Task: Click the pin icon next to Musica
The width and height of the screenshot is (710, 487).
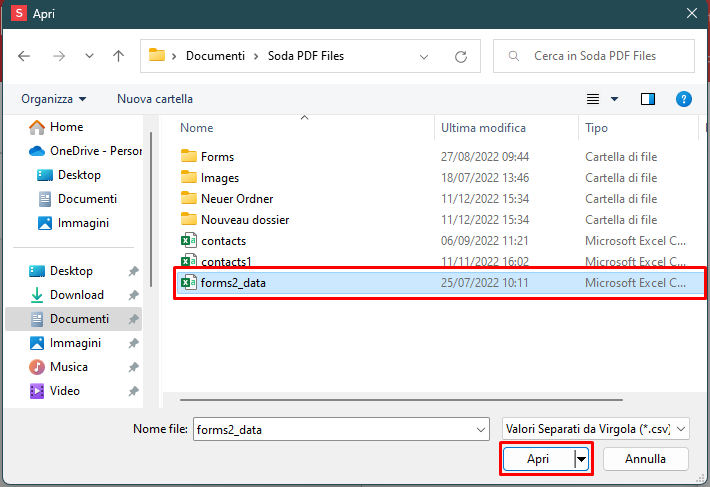Action: (x=133, y=367)
